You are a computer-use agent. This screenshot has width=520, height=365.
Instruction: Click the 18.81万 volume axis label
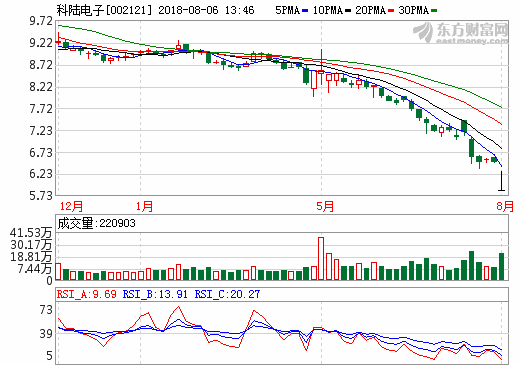tap(31, 257)
